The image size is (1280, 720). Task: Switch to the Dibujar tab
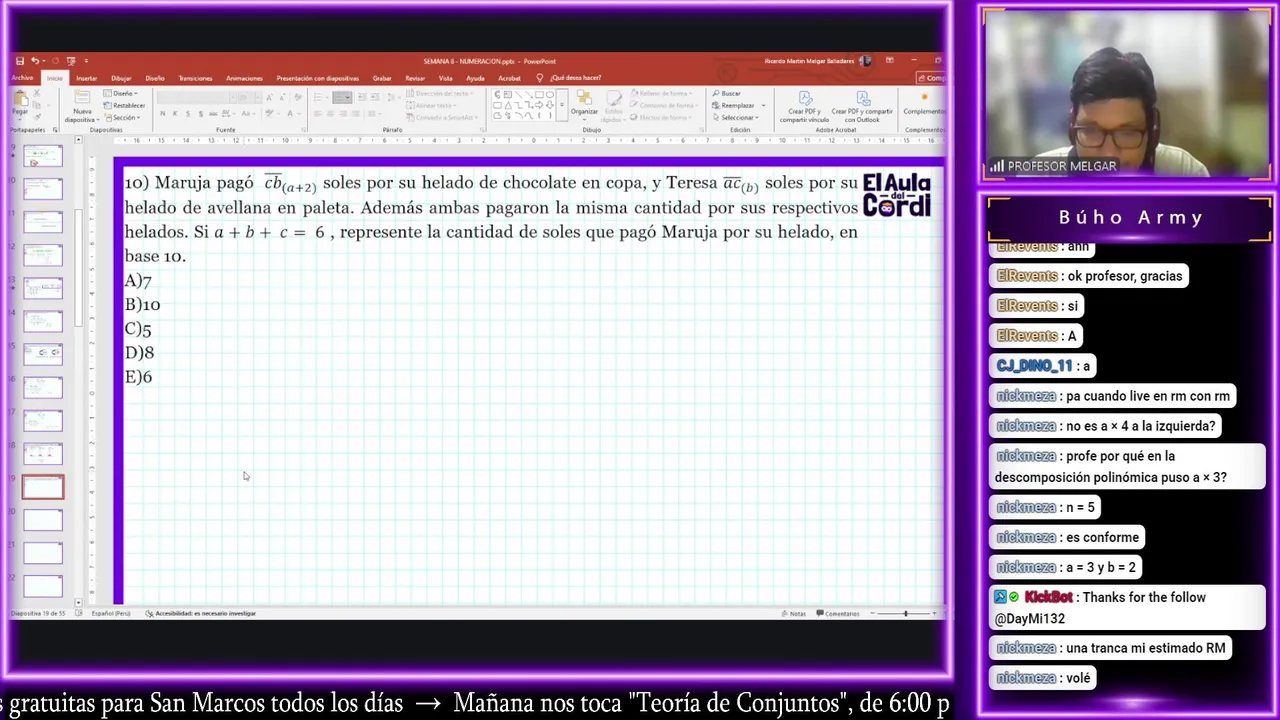[121, 78]
